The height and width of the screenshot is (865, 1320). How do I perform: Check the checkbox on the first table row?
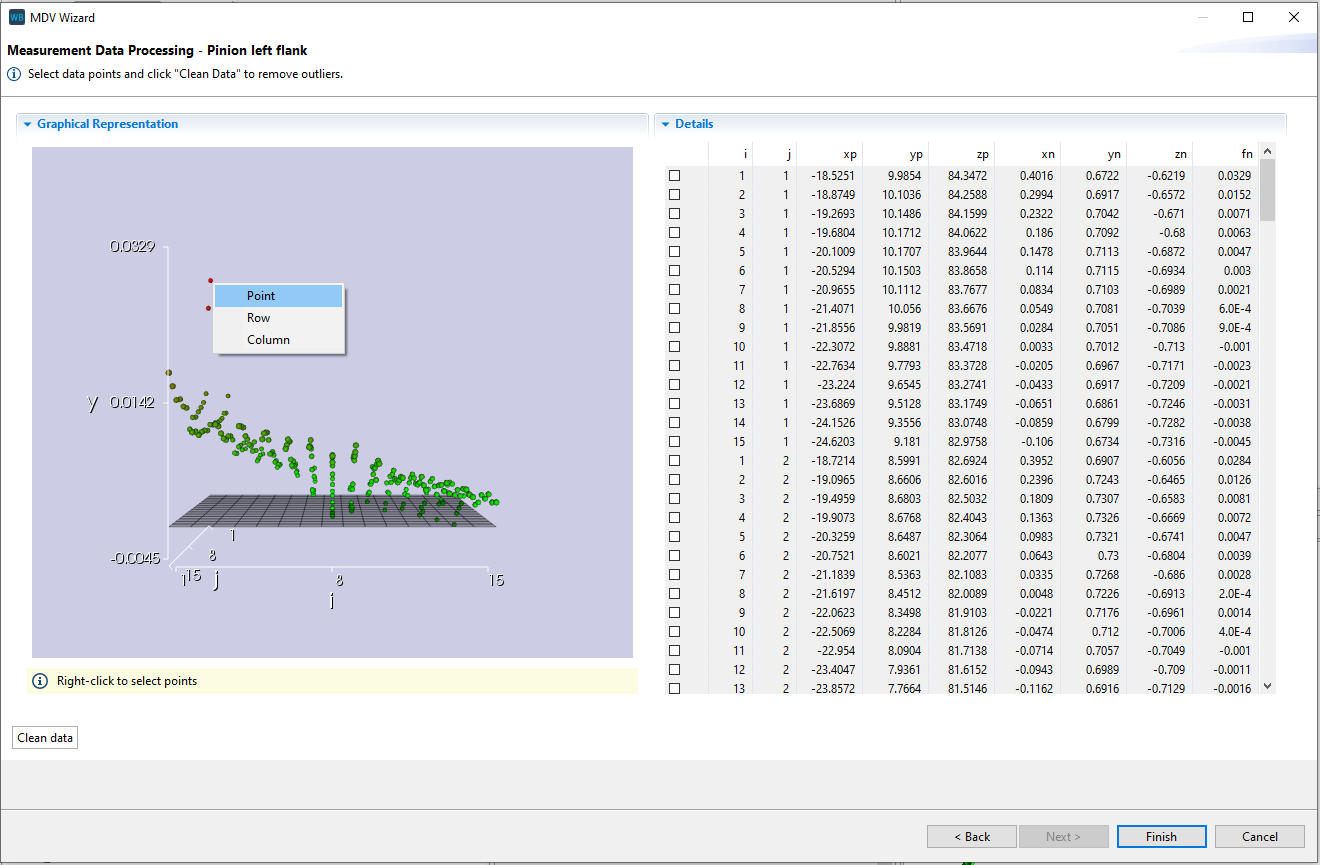[x=675, y=174]
